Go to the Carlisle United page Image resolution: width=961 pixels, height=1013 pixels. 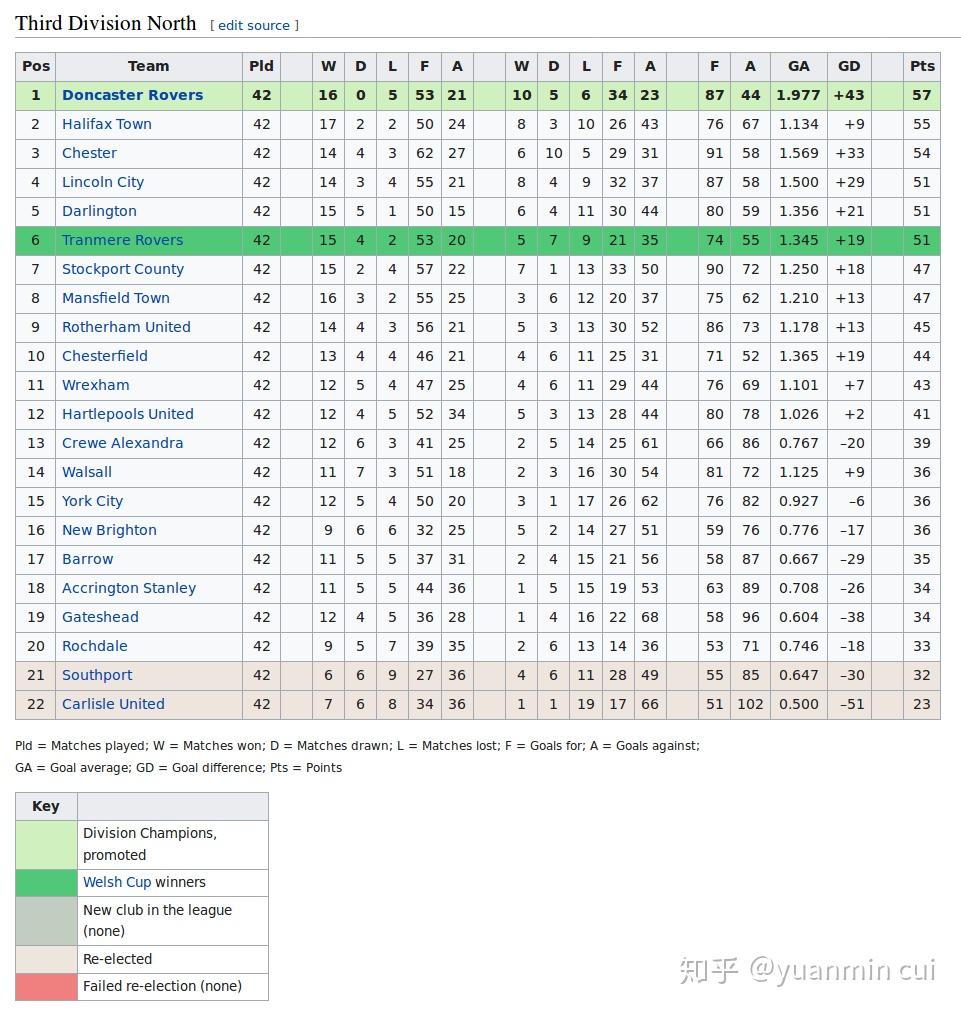(113, 704)
